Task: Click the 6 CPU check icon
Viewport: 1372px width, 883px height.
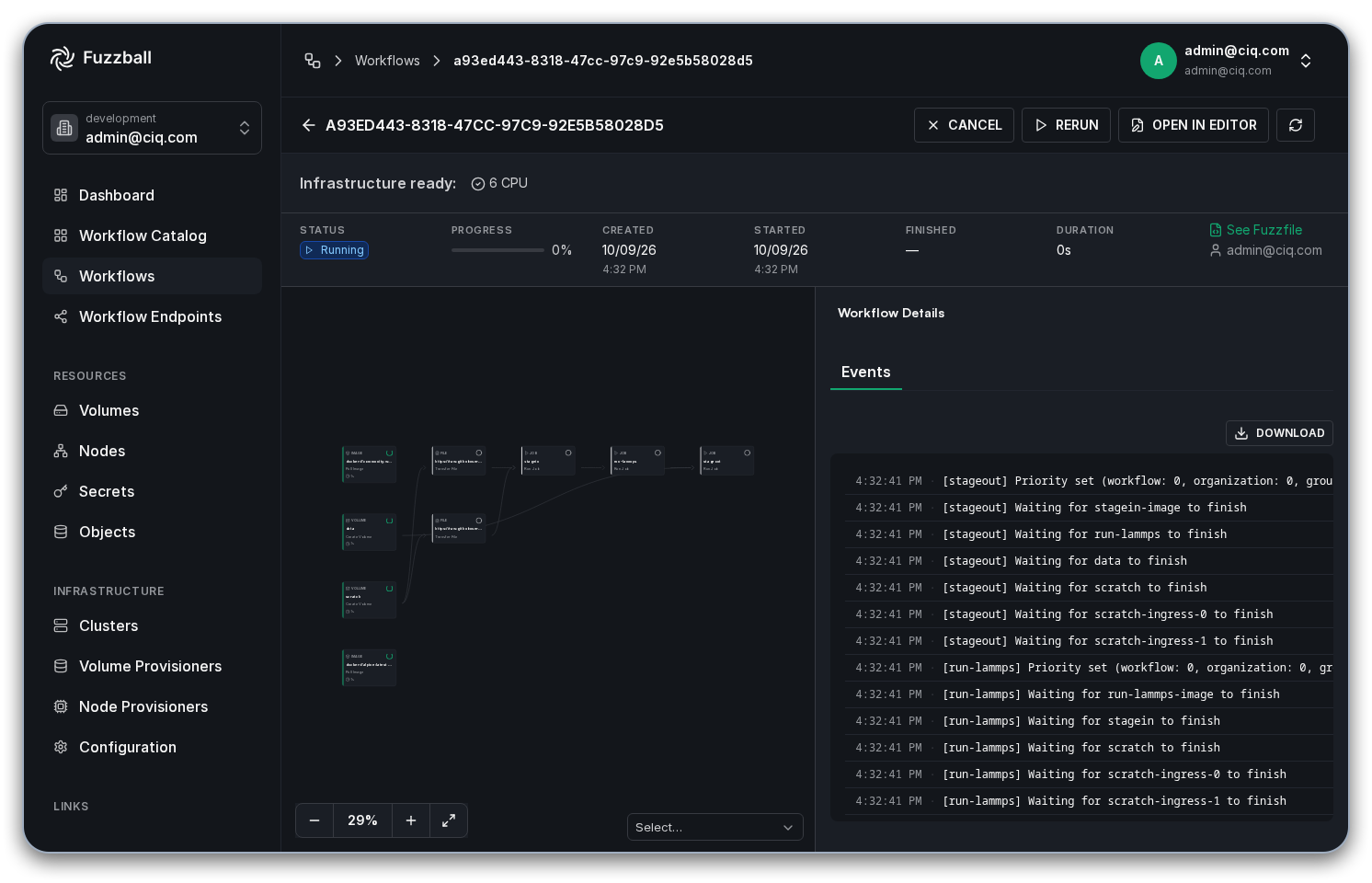Action: coord(478,184)
